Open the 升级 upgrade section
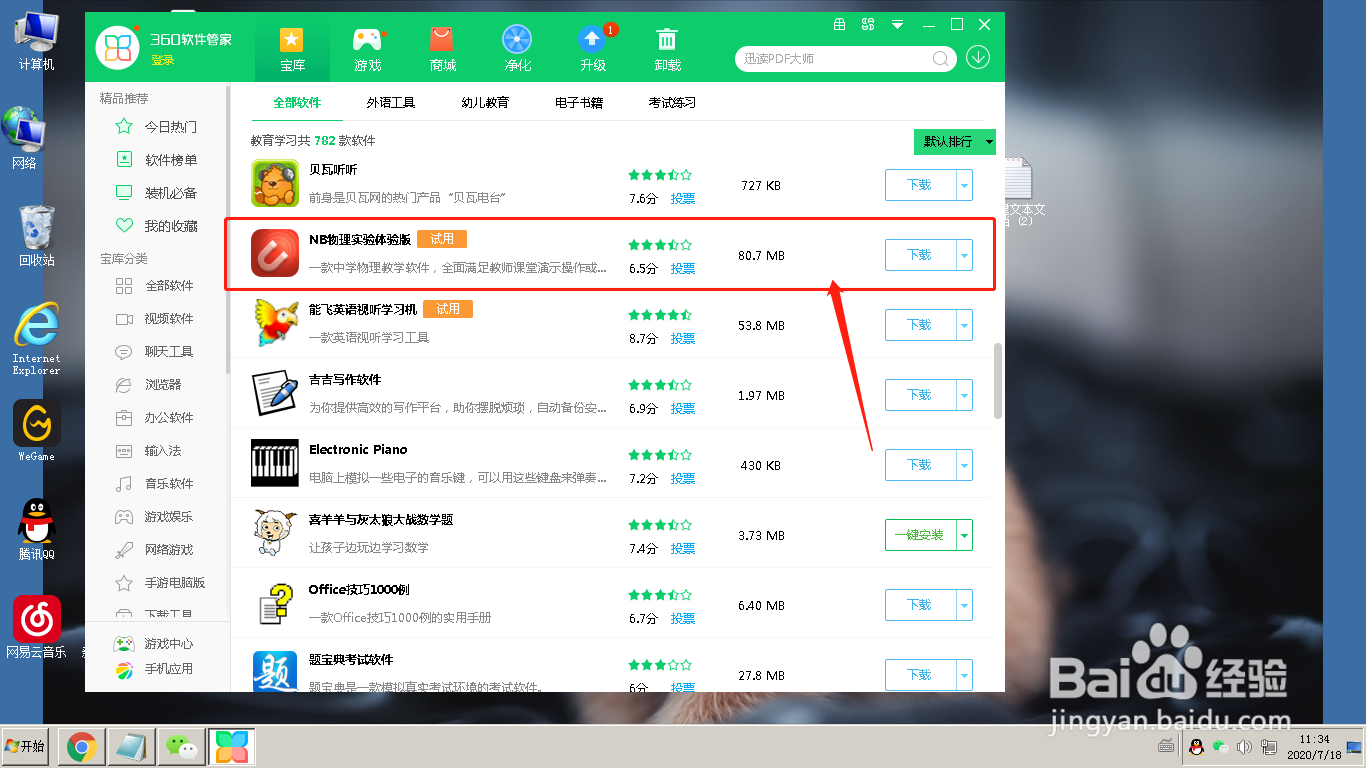Image resolution: width=1366 pixels, height=768 pixels. coord(593,49)
